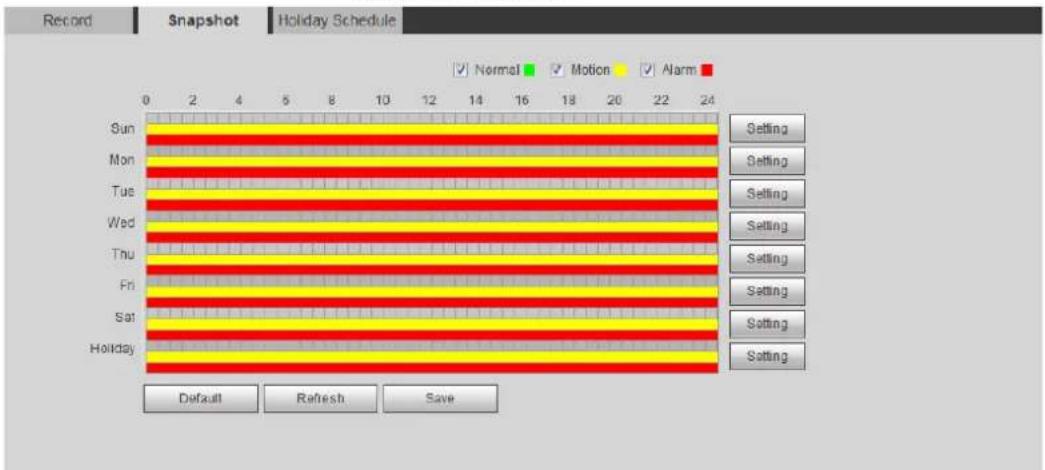Click the Wed day label
Image resolution: width=1045 pixels, height=470 pixels.
(x=123, y=223)
